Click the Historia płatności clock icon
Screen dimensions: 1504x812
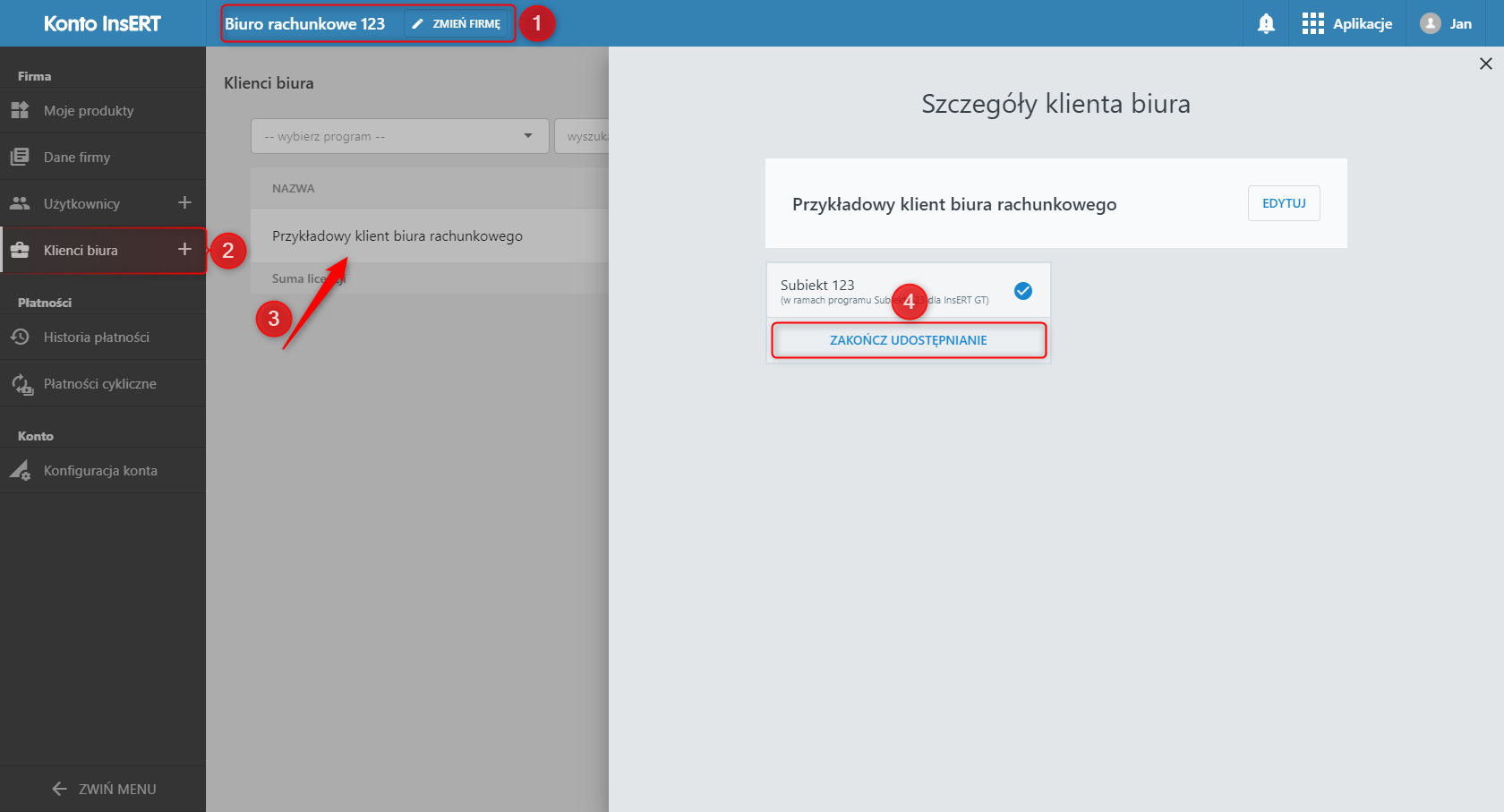click(x=20, y=337)
